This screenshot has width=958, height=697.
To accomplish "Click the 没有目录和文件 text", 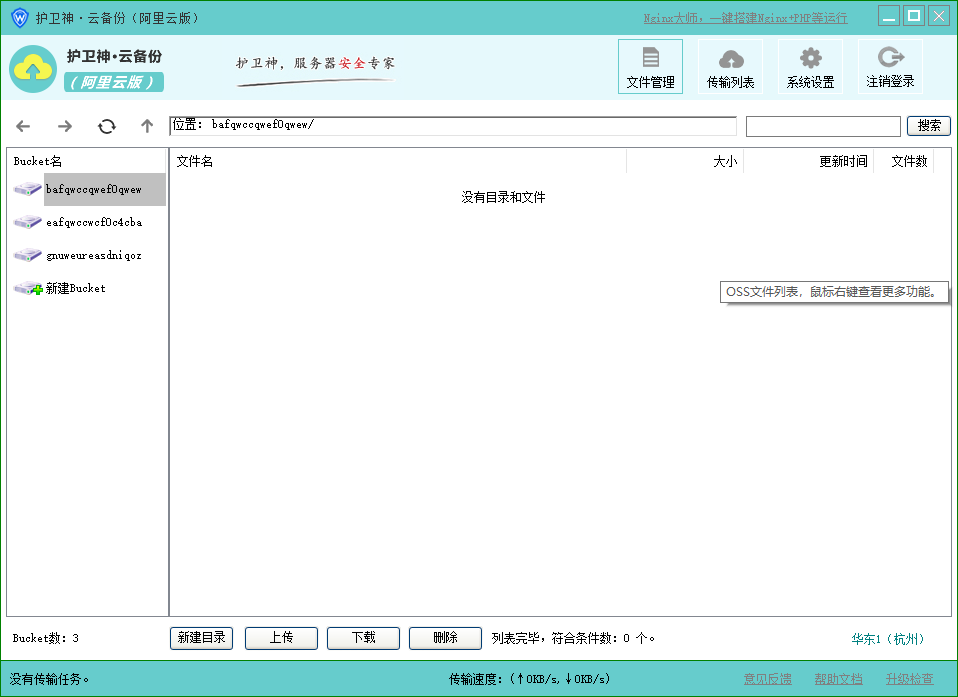I will coord(503,197).
